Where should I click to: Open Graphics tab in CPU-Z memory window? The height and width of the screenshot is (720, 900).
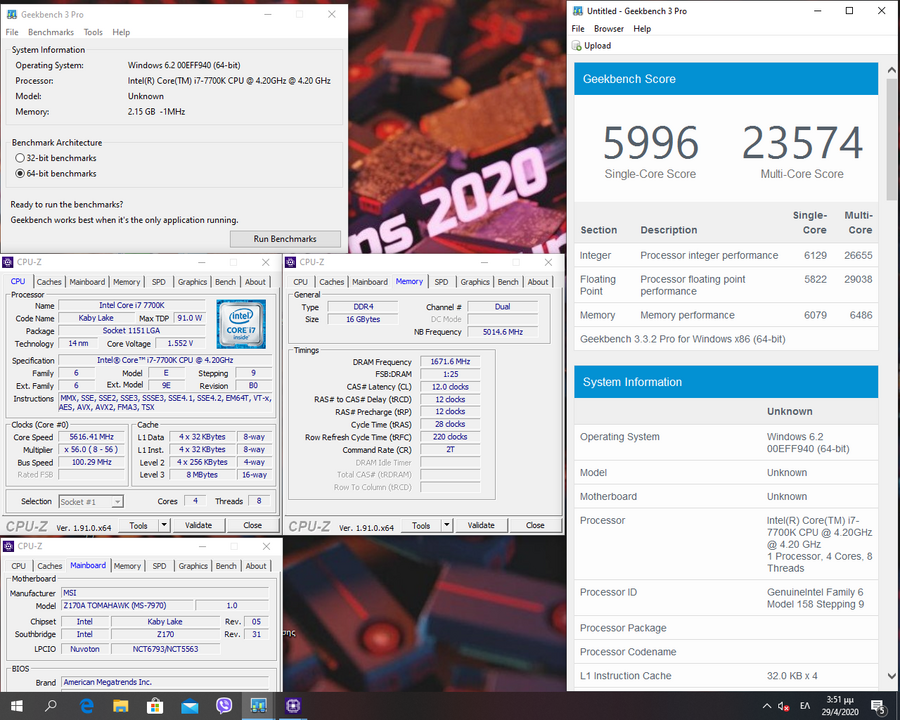(475, 282)
